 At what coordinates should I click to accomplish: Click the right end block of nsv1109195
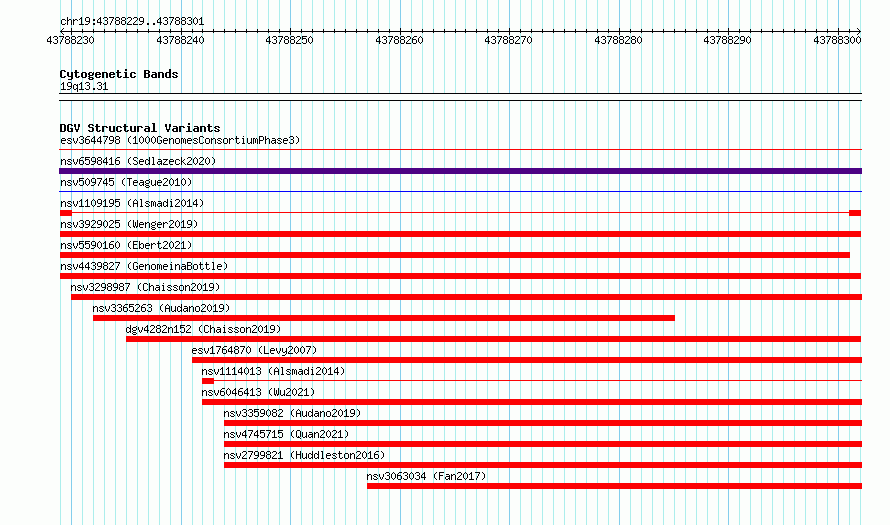click(855, 213)
